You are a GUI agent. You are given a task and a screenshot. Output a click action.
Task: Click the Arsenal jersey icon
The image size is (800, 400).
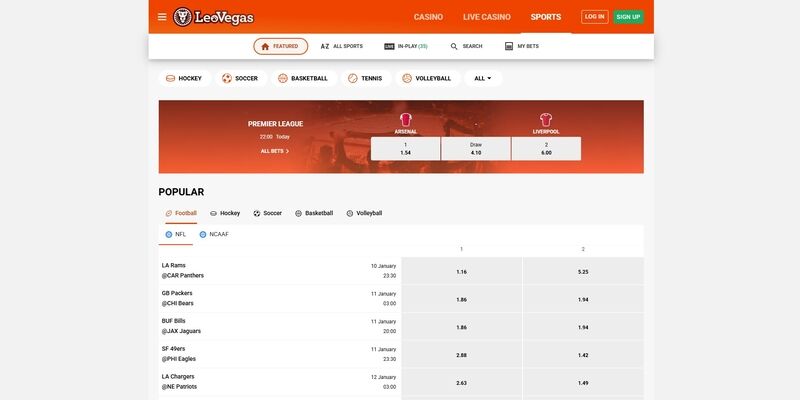406,120
